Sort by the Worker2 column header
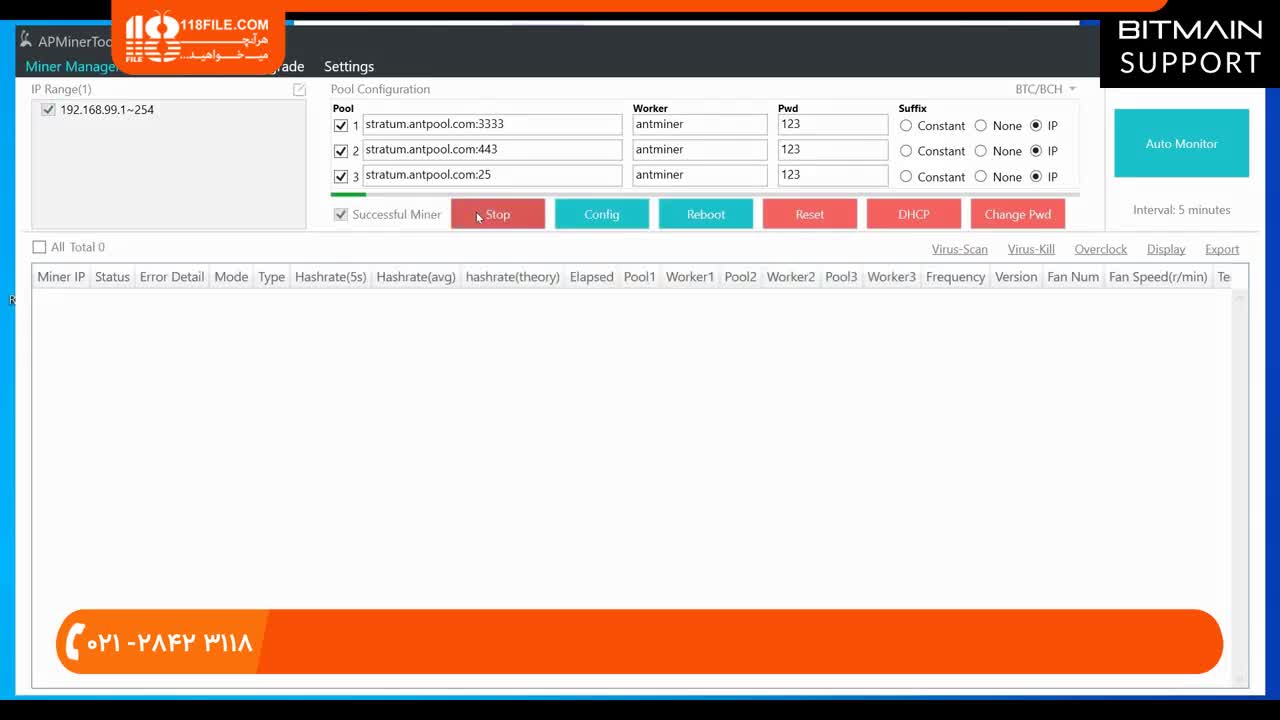This screenshot has width=1280, height=720. pos(791,277)
